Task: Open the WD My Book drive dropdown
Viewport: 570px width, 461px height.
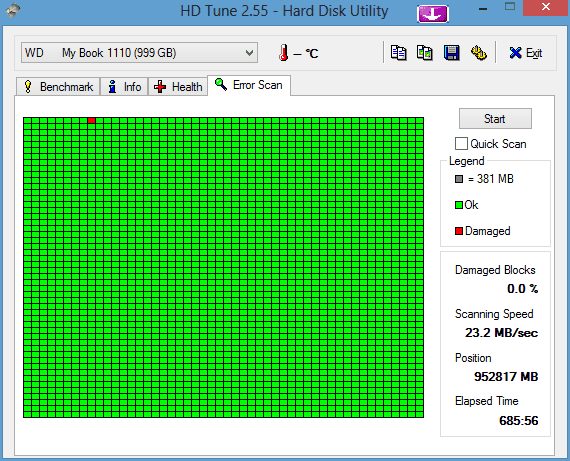Action: coord(139,53)
